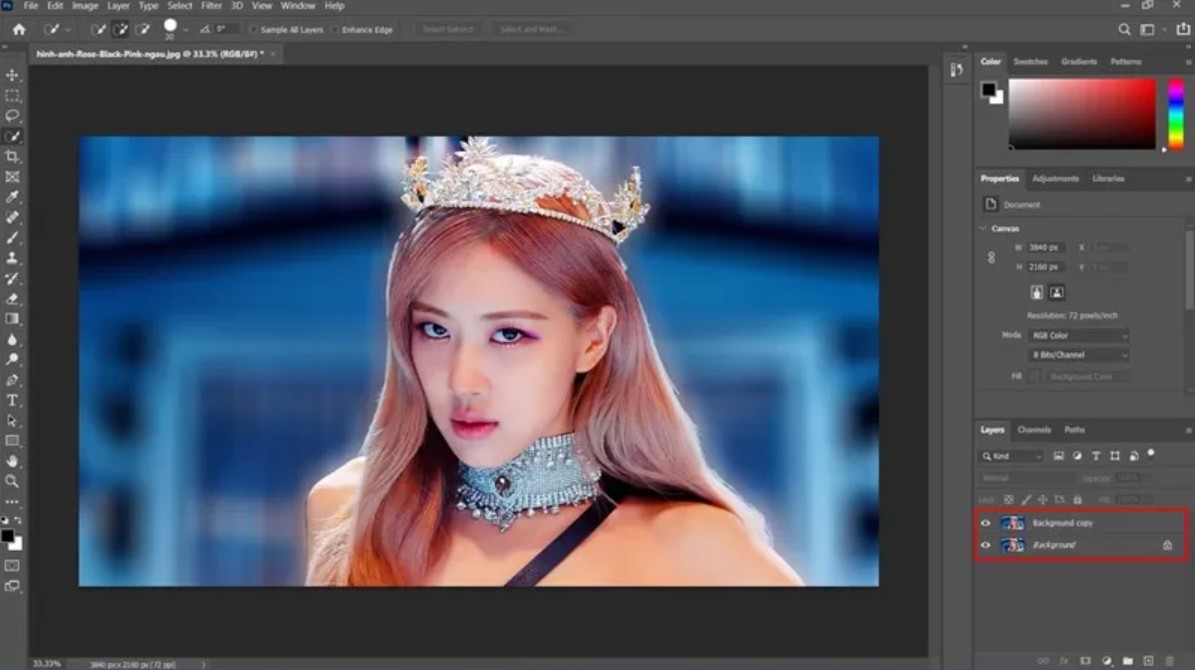The width and height of the screenshot is (1195, 670).
Task: Open the Kind layer filter dropdown
Action: [1011, 456]
